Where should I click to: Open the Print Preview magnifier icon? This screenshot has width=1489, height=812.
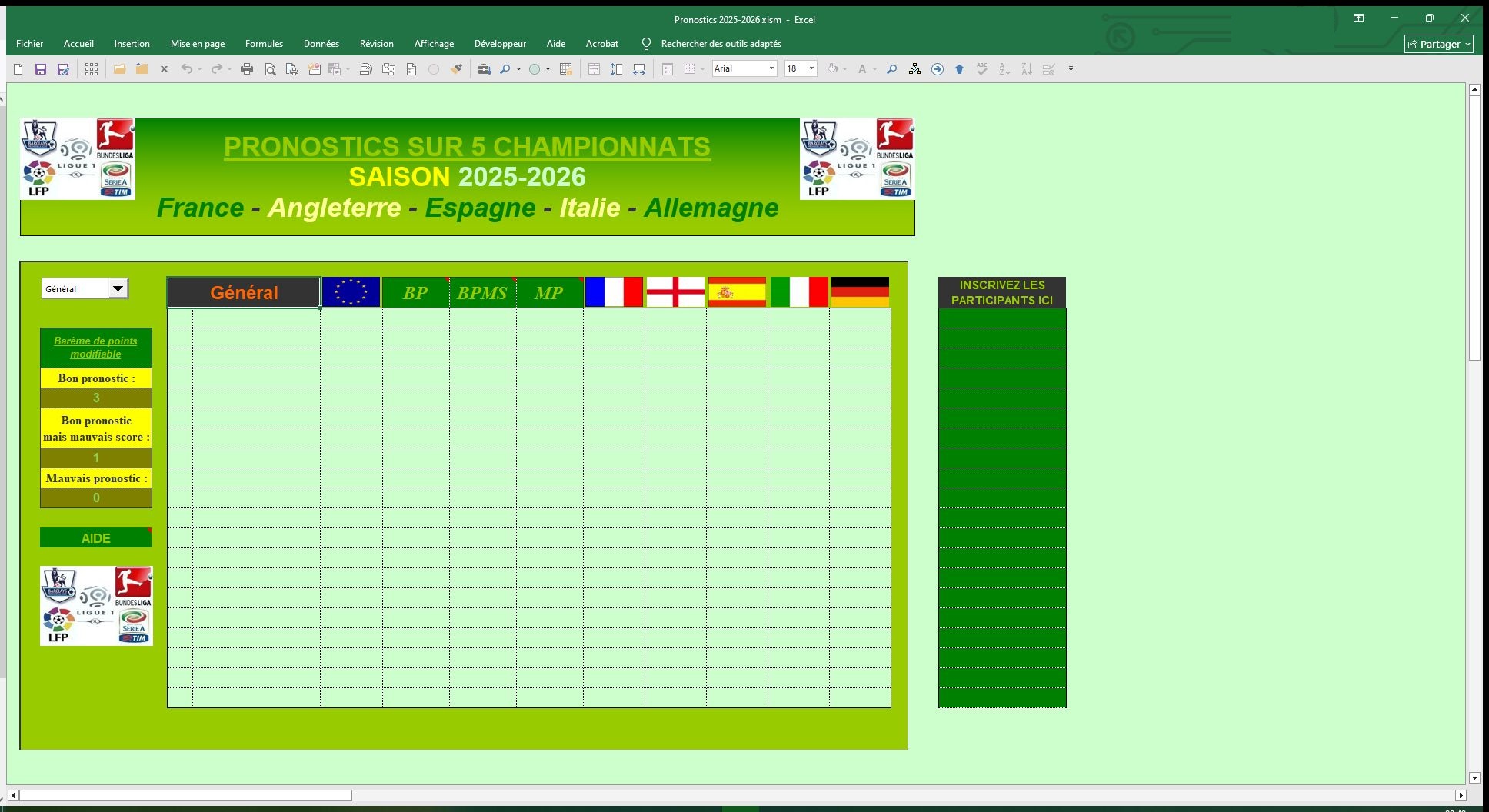270,69
